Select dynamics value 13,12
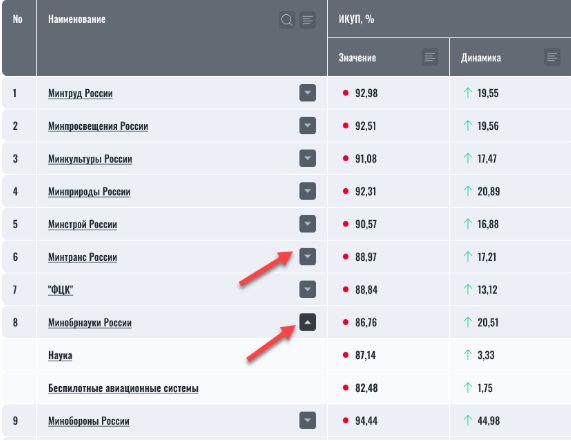The width and height of the screenshot is (571, 441). [487, 290]
